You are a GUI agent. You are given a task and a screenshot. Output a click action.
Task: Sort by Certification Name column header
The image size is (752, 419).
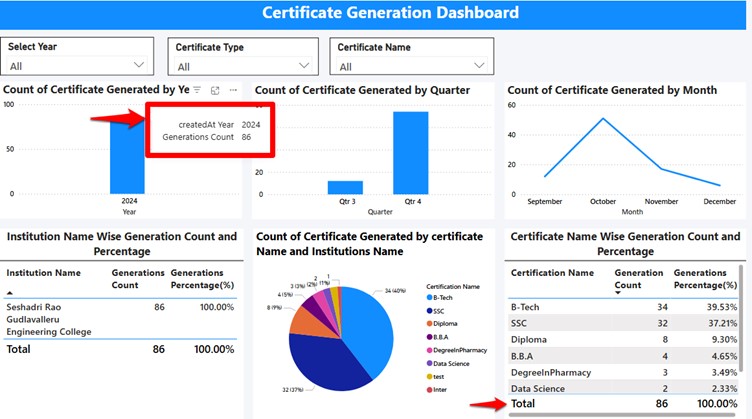tap(552, 272)
